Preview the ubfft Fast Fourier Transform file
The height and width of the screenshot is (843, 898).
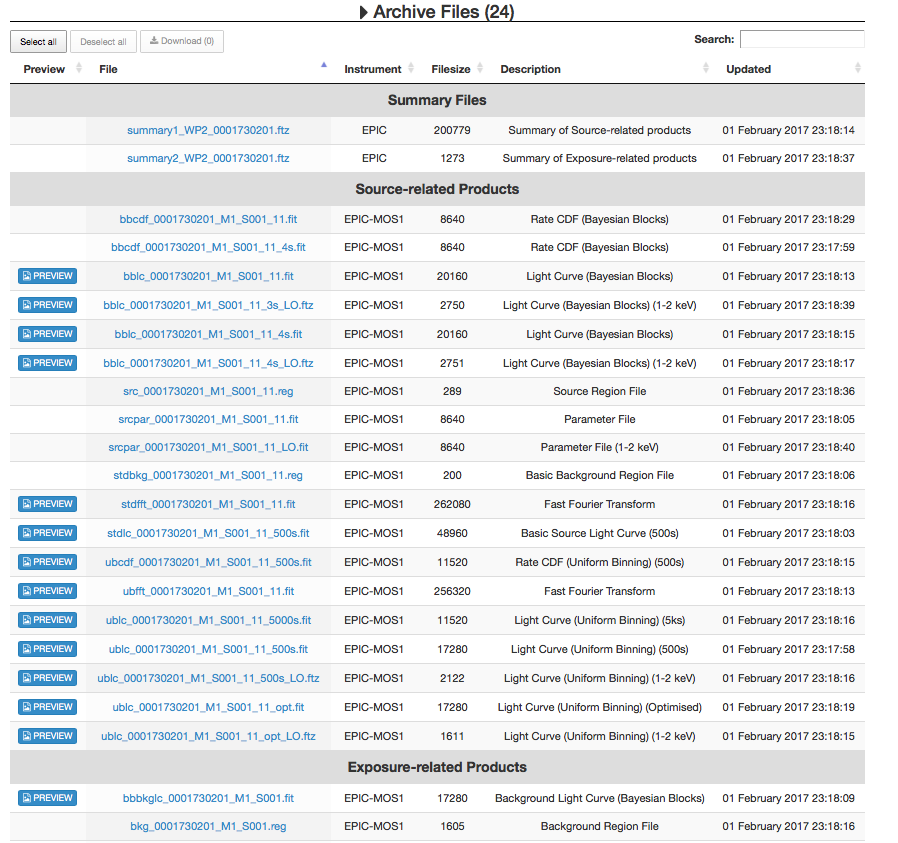click(47, 591)
